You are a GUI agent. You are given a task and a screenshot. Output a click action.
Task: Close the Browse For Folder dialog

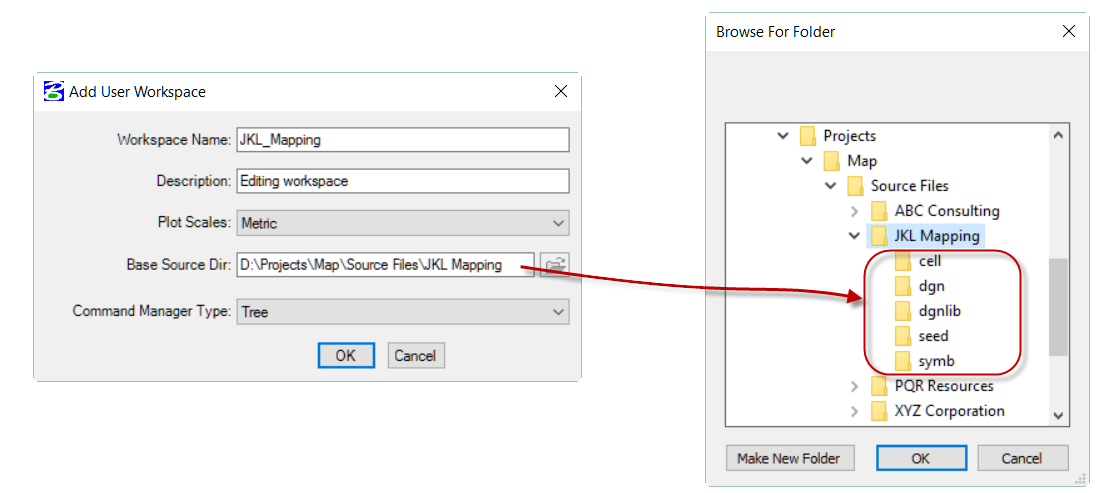(1068, 31)
